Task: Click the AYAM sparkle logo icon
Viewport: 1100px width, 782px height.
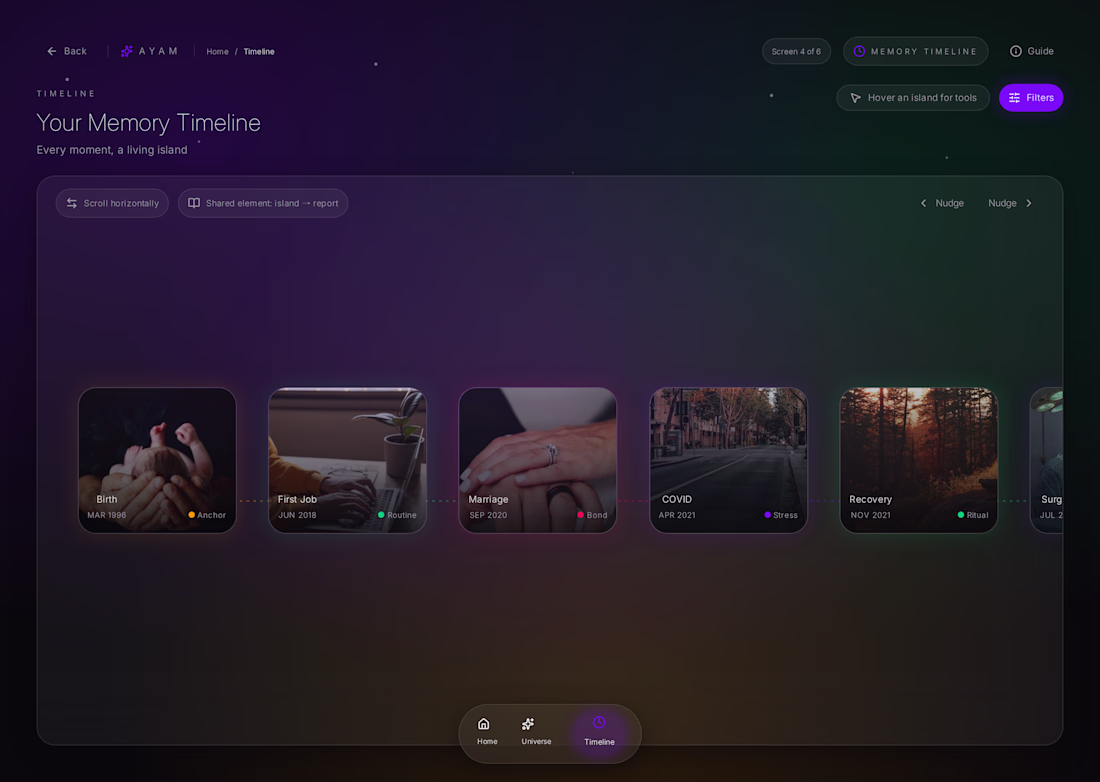Action: (x=126, y=51)
